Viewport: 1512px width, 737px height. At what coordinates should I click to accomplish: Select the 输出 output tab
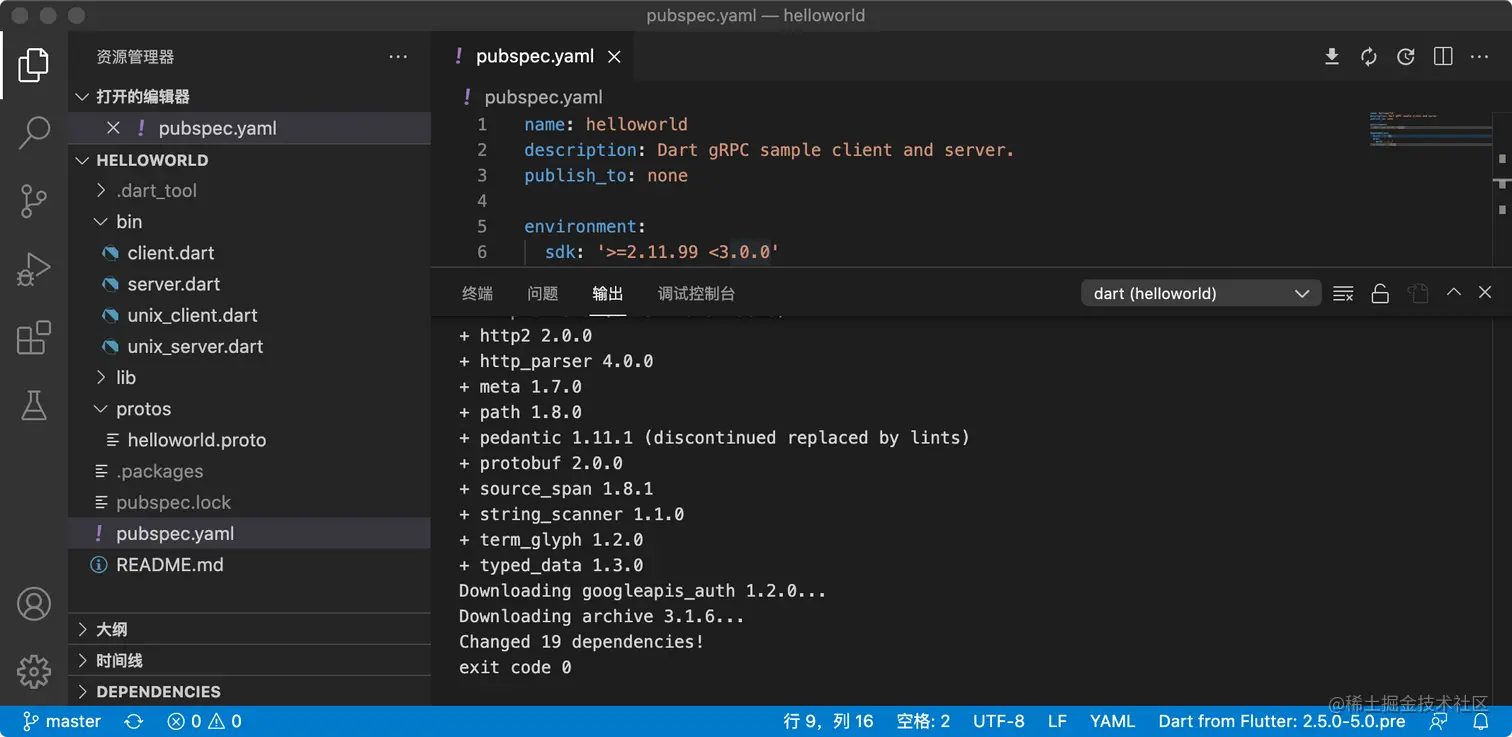(x=608, y=293)
